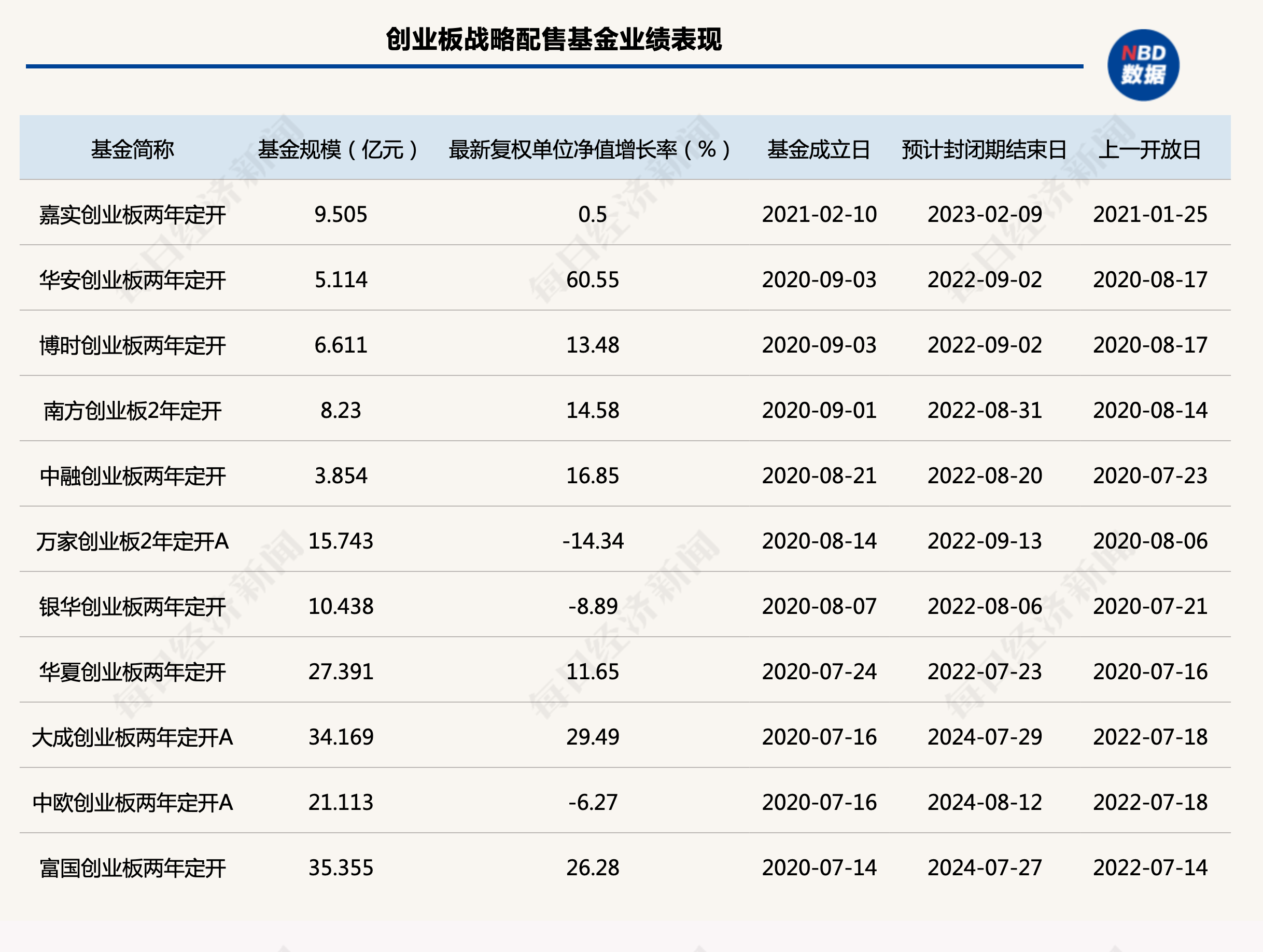Select fund name 中融创业板两年定开
Image resolution: width=1263 pixels, height=952 pixels.
point(132,475)
